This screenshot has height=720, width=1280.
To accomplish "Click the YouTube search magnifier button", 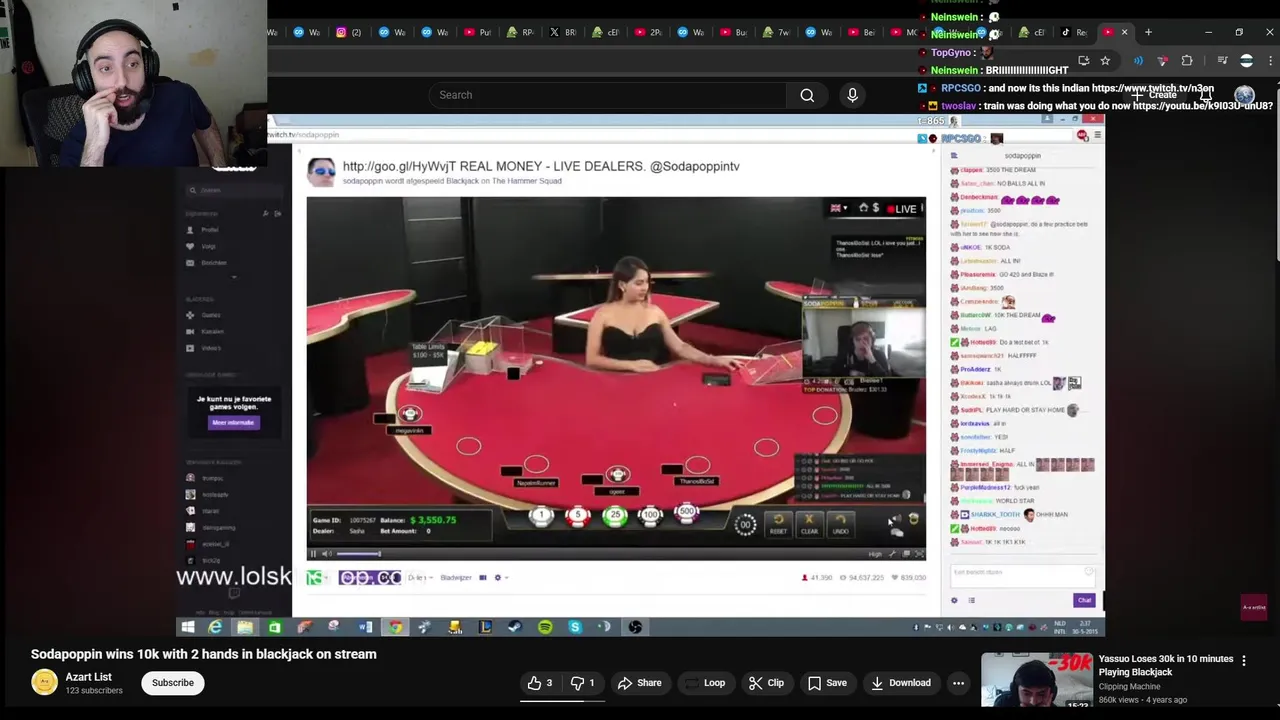I will click(807, 95).
